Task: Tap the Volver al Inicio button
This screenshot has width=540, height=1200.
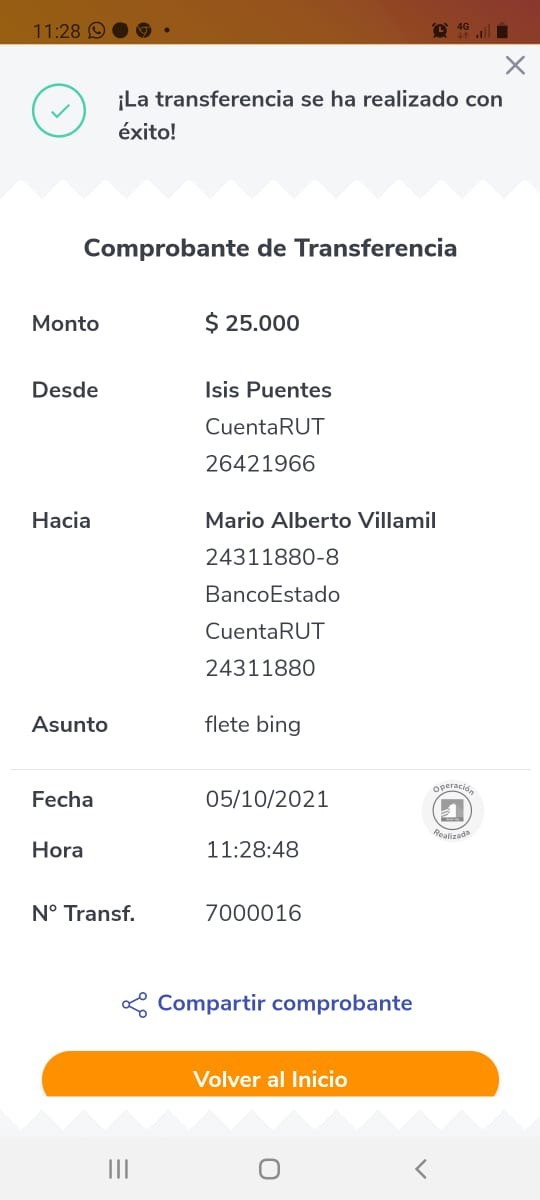Action: pos(270,1074)
